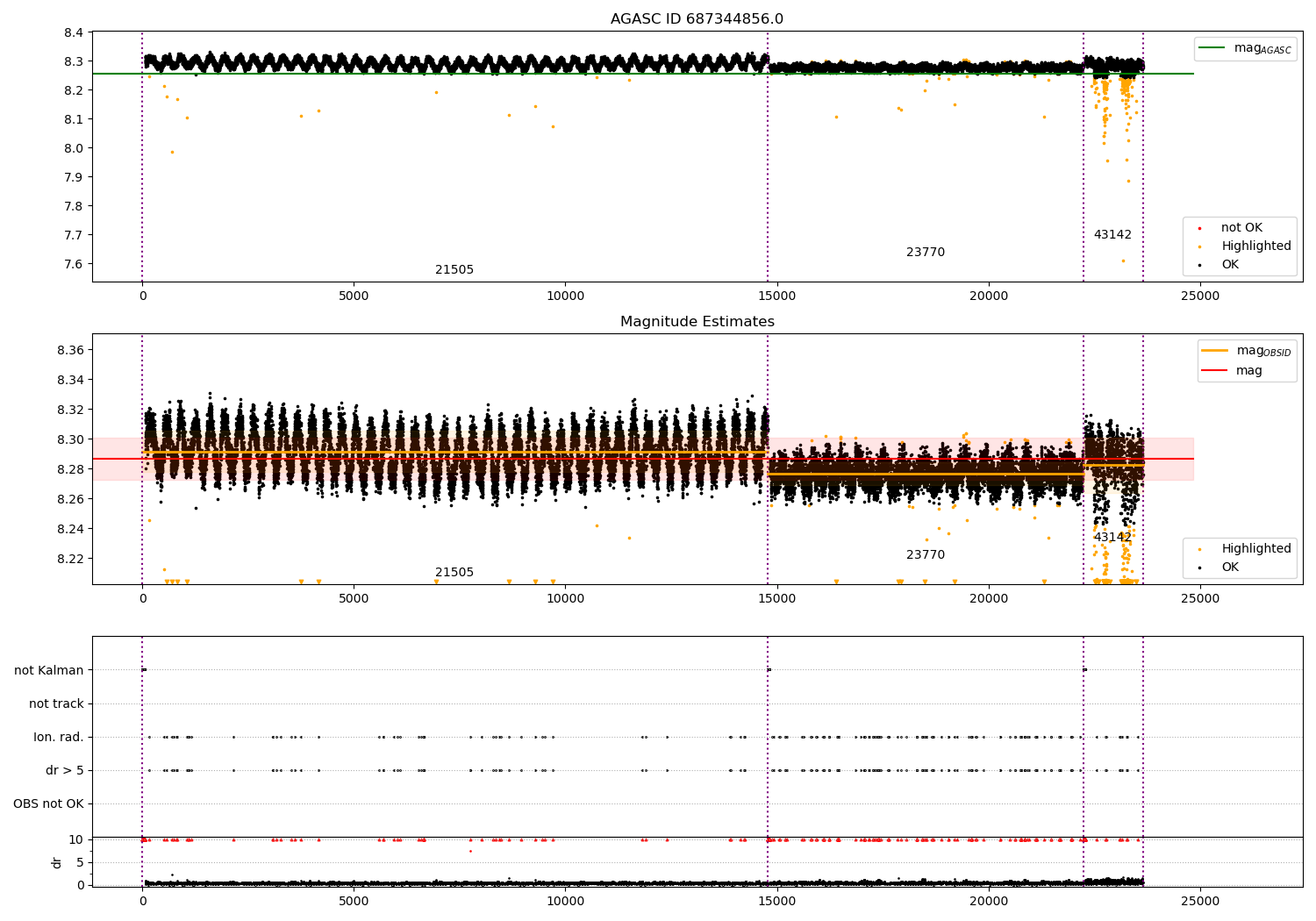This screenshot has width=1316, height=921.
Task: Click "43142" label in Magnitude Estimates plot
Action: [x=1112, y=538]
